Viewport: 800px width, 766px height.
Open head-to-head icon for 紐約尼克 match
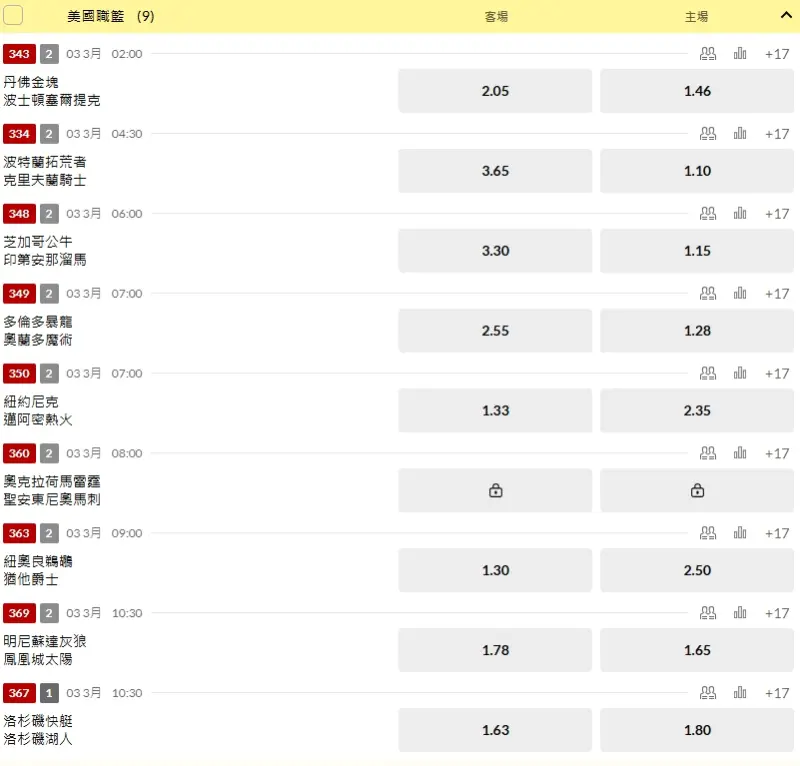point(708,374)
